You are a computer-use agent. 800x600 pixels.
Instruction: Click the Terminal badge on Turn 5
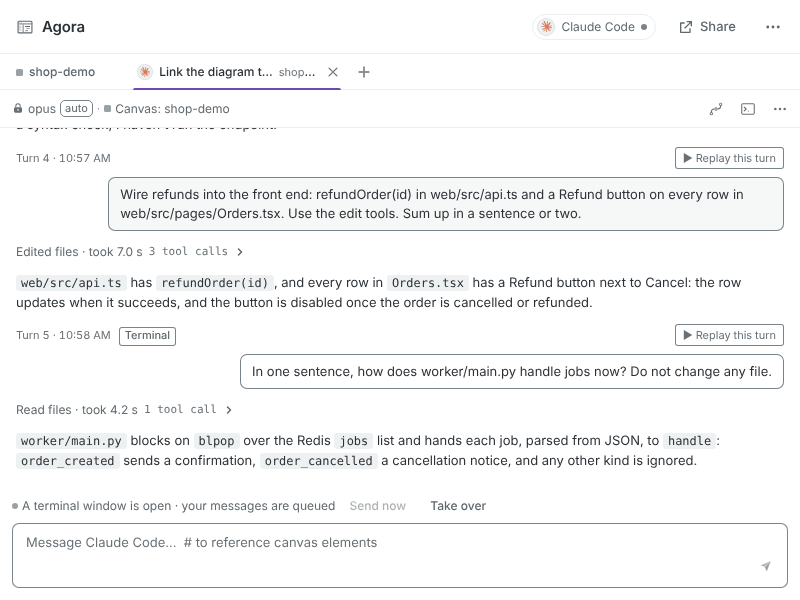(x=147, y=336)
